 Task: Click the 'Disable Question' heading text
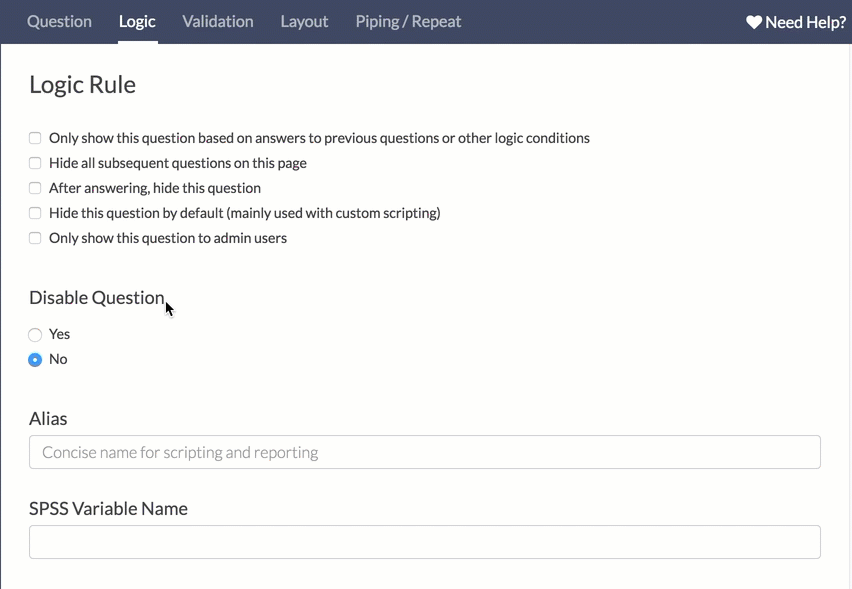[x=96, y=298]
